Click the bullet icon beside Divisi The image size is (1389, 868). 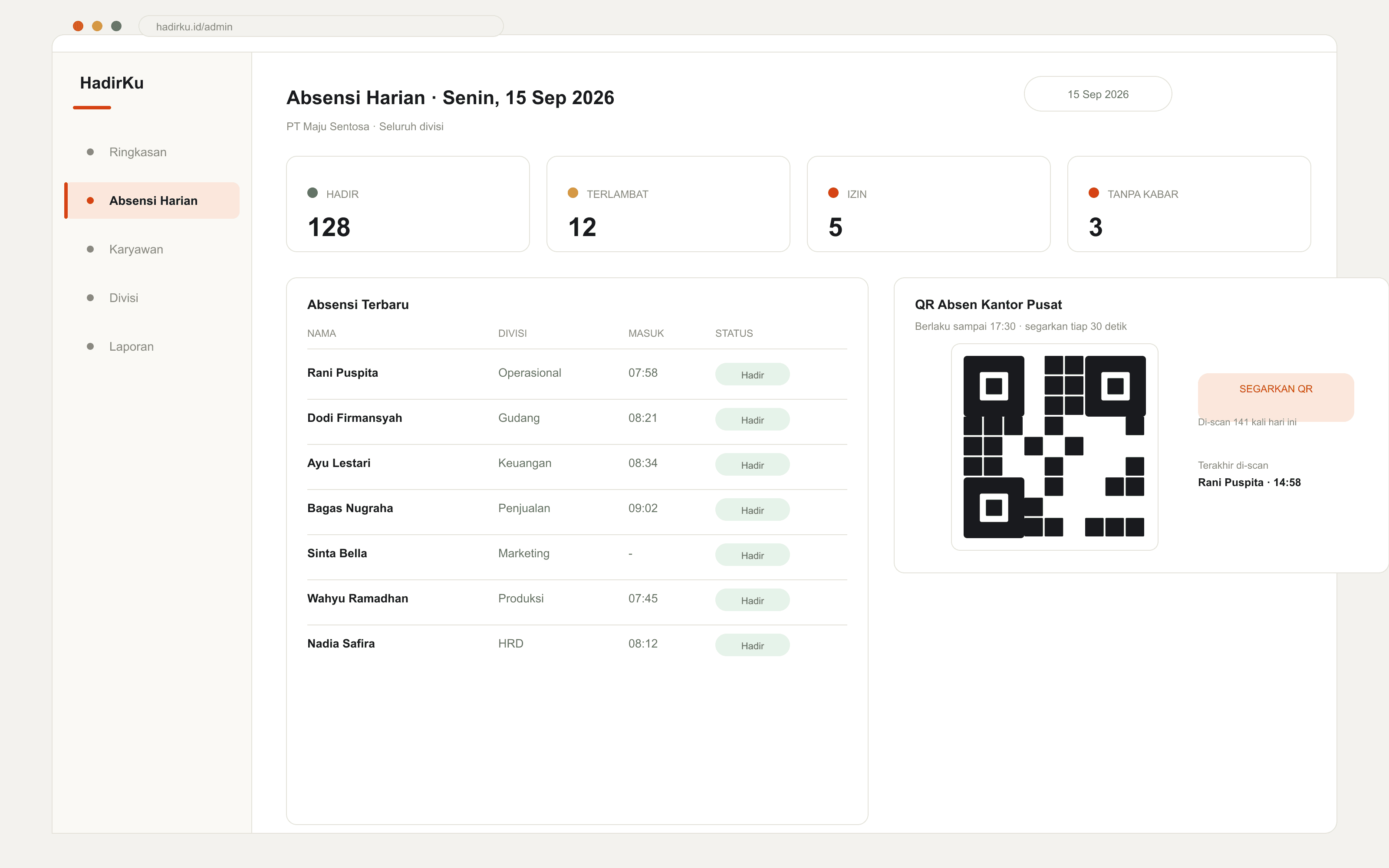(90, 298)
